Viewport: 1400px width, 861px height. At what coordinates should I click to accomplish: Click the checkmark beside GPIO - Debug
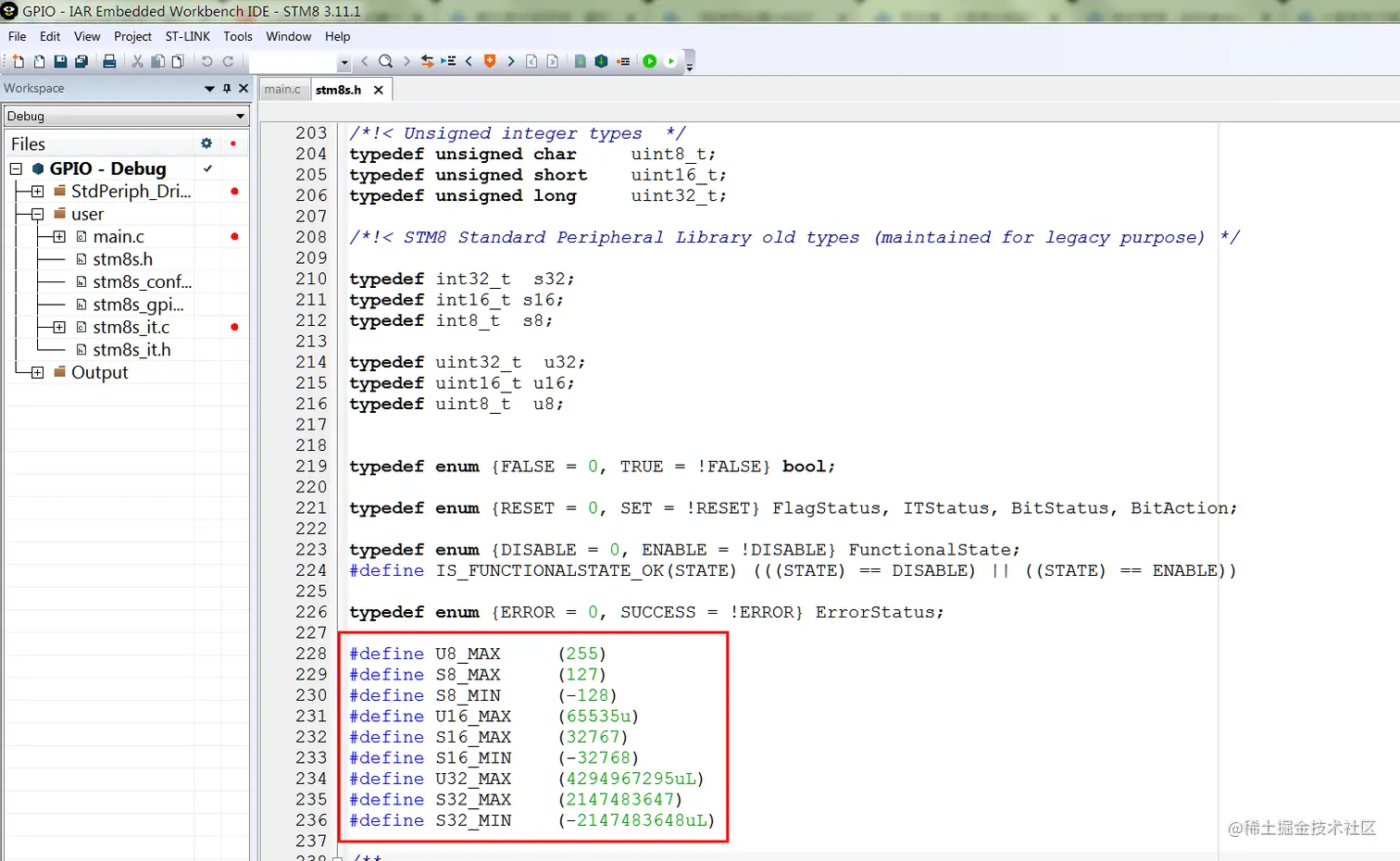[x=207, y=168]
